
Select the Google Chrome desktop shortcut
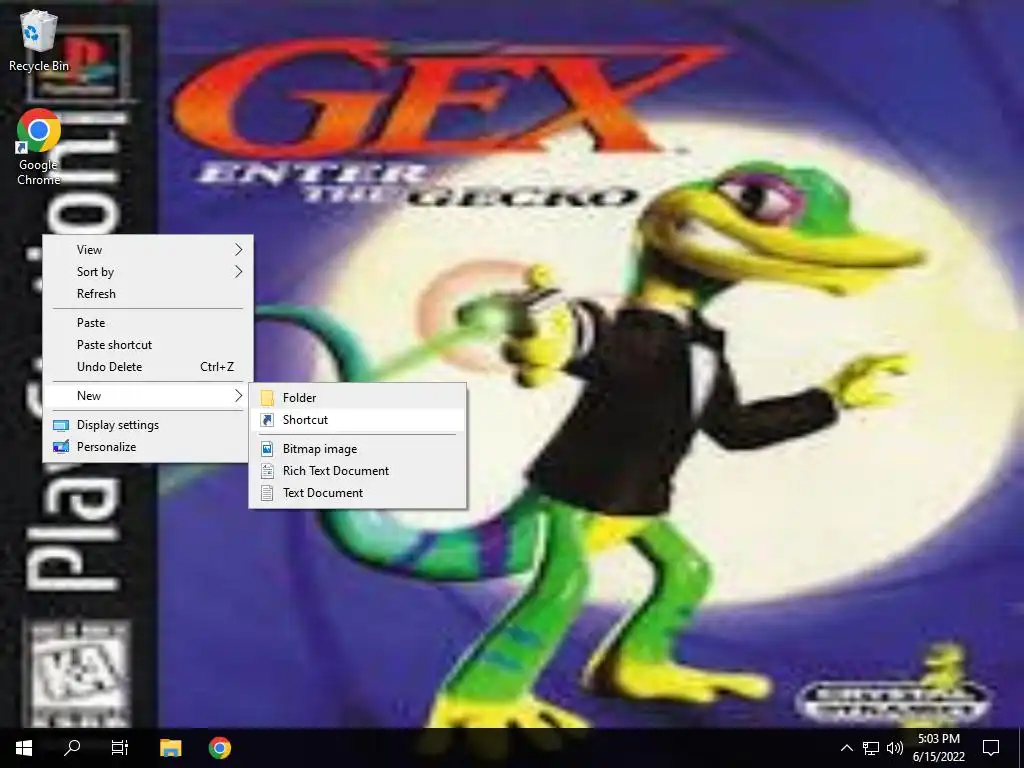click(x=39, y=148)
